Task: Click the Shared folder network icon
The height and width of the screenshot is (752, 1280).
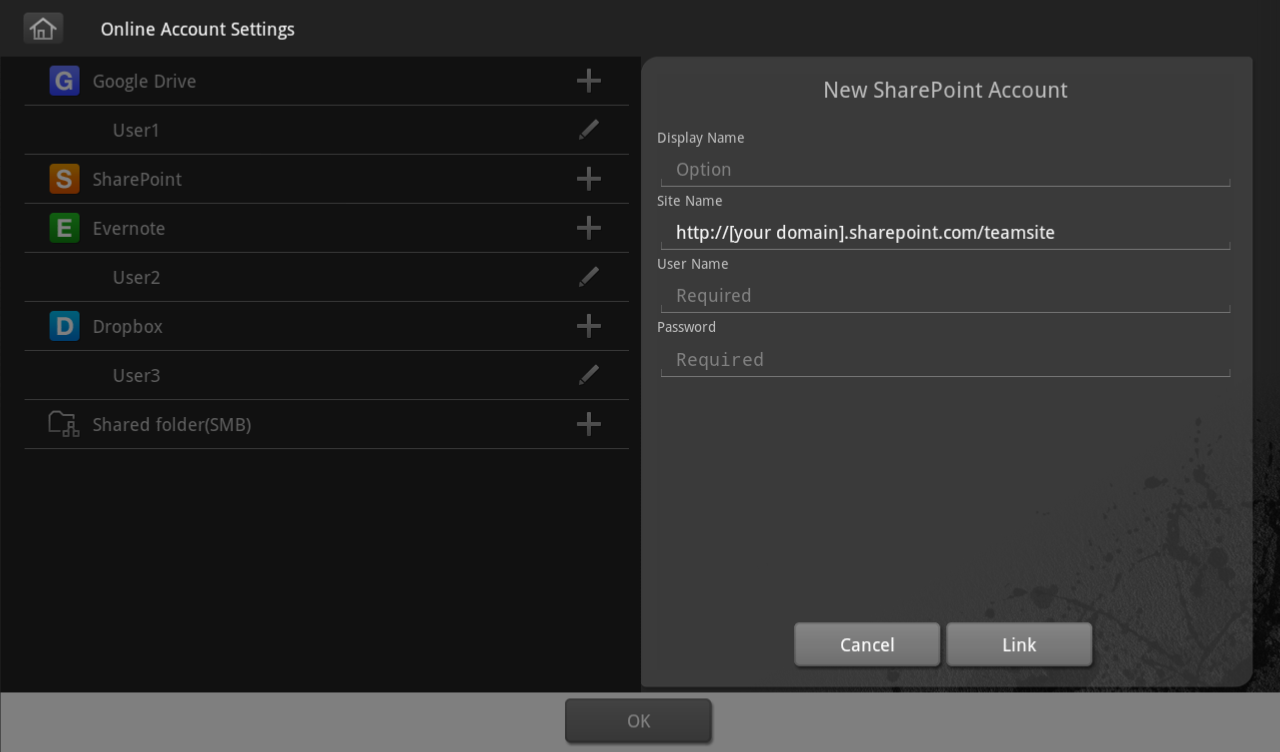Action: pyautogui.click(x=64, y=424)
